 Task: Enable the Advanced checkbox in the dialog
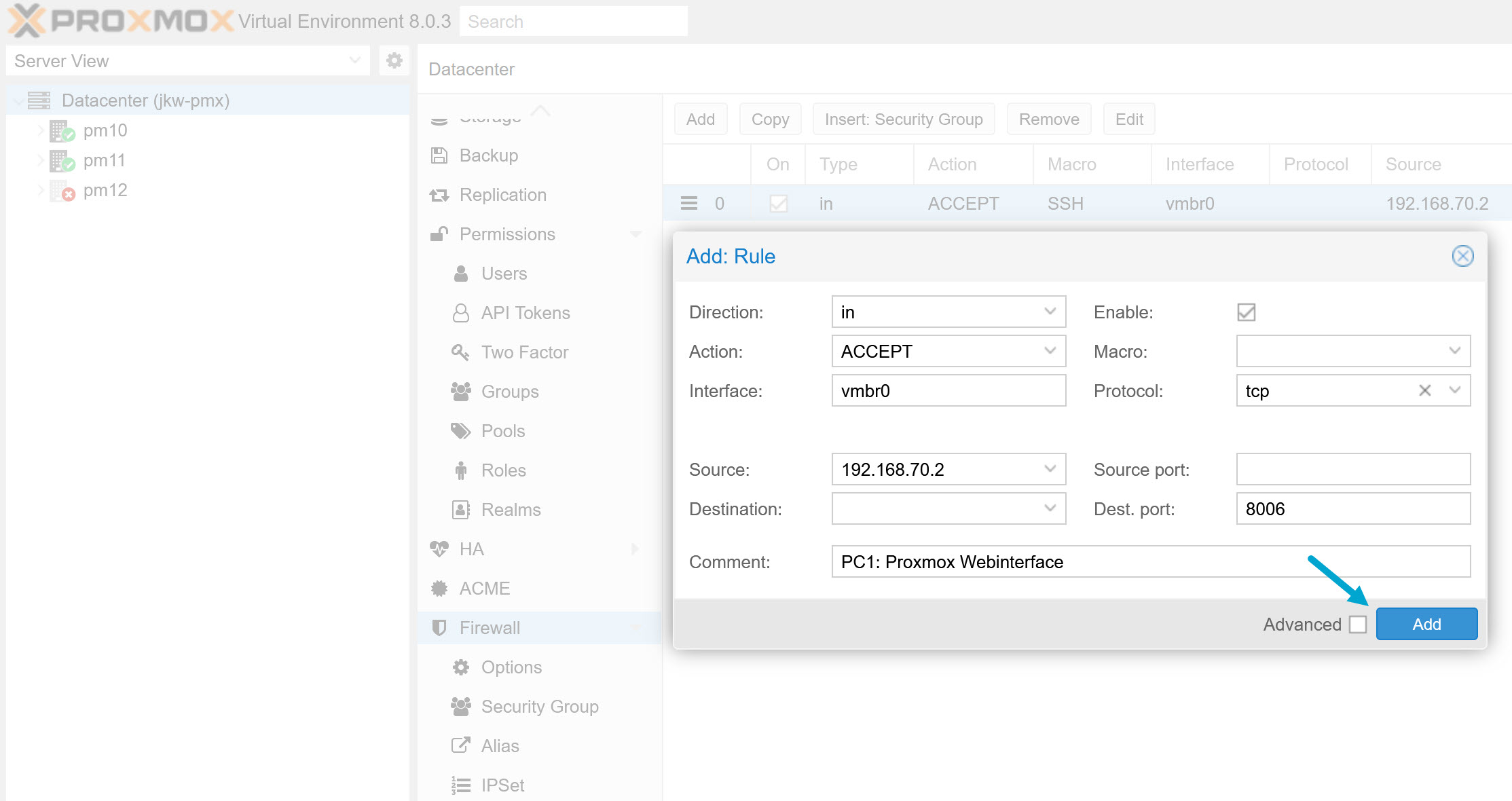point(1358,624)
